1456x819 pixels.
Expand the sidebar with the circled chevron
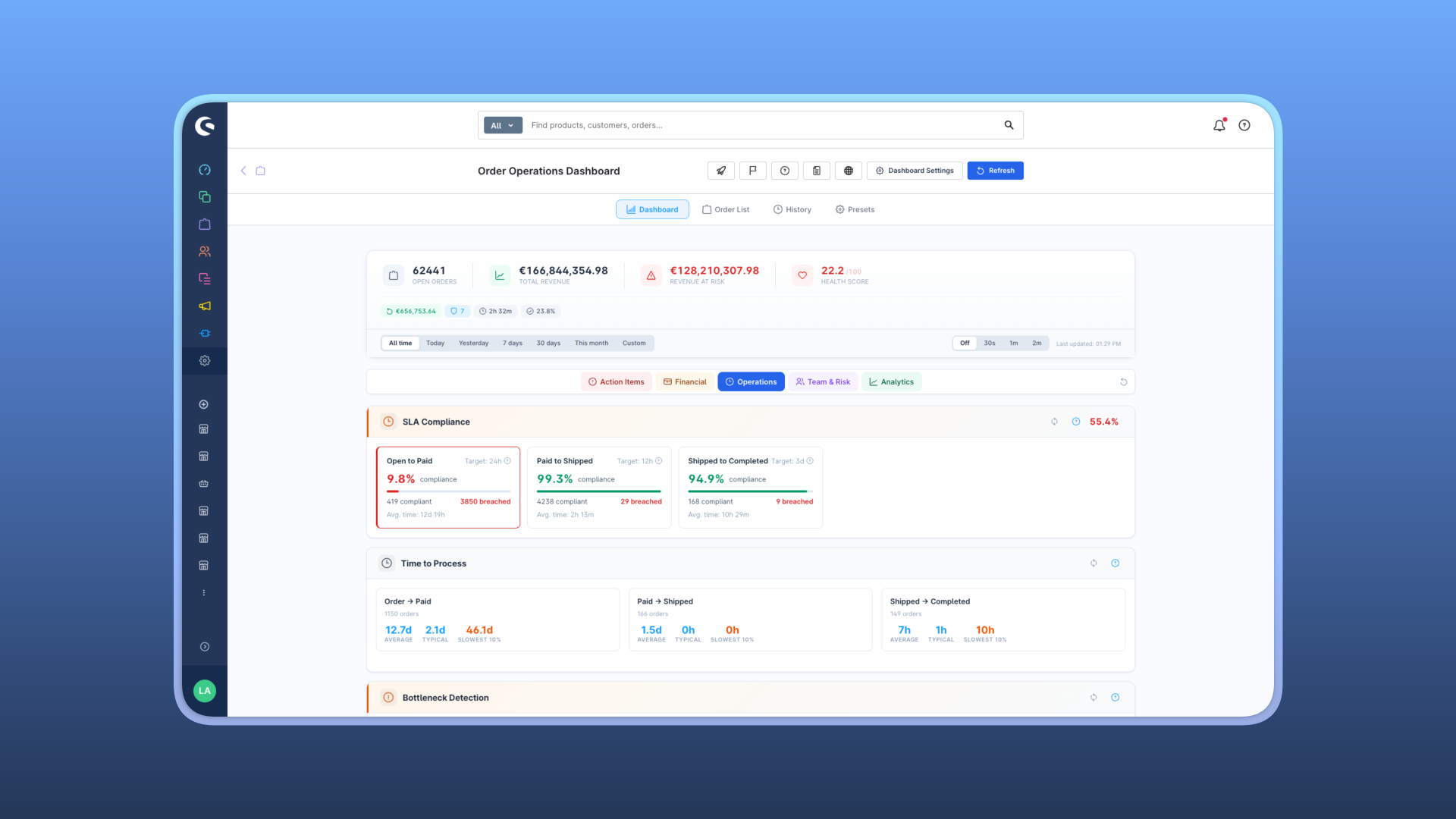pos(205,647)
